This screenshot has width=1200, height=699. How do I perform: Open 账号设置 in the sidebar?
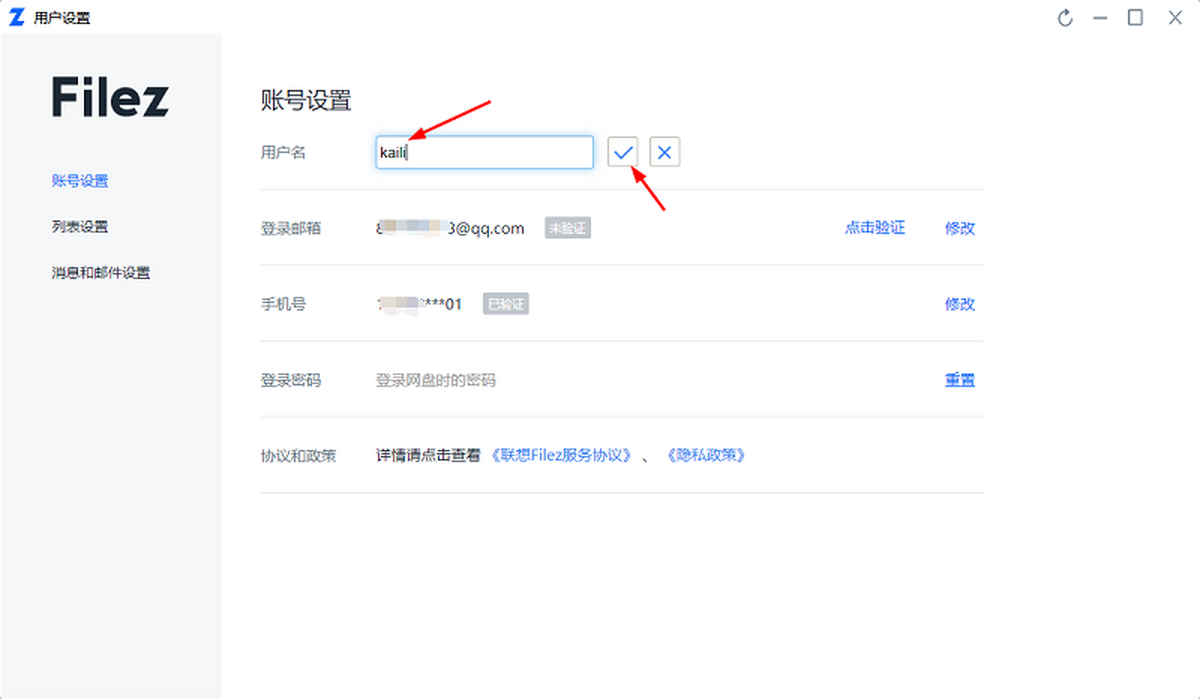80,181
